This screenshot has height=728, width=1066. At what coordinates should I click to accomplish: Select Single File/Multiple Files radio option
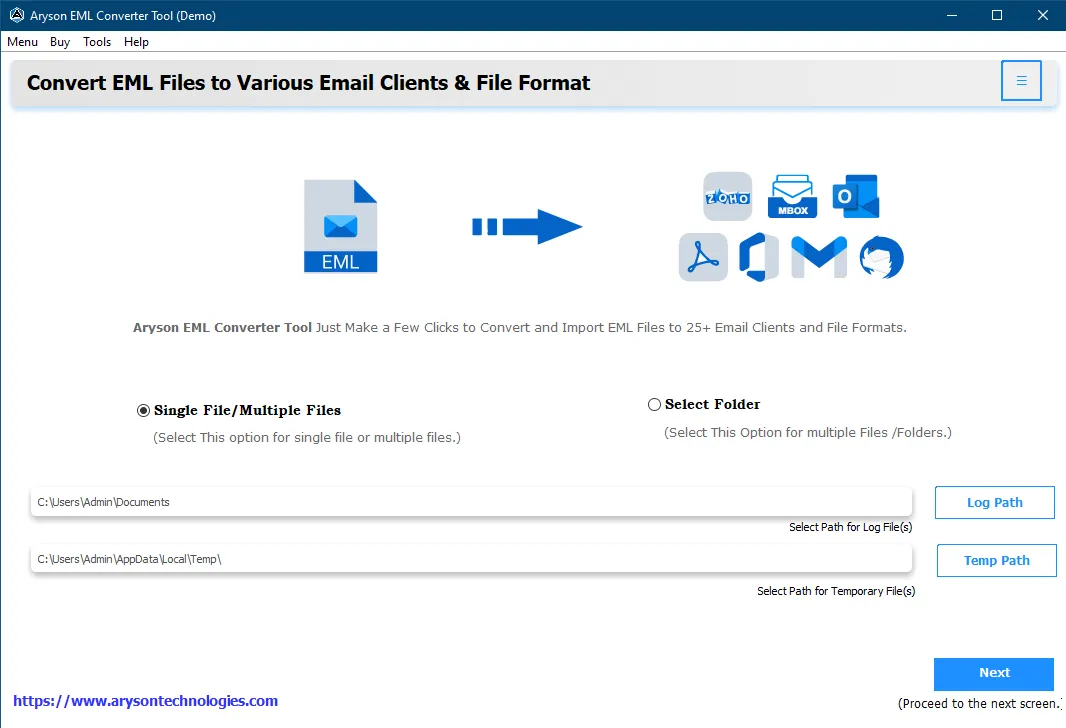(x=143, y=411)
